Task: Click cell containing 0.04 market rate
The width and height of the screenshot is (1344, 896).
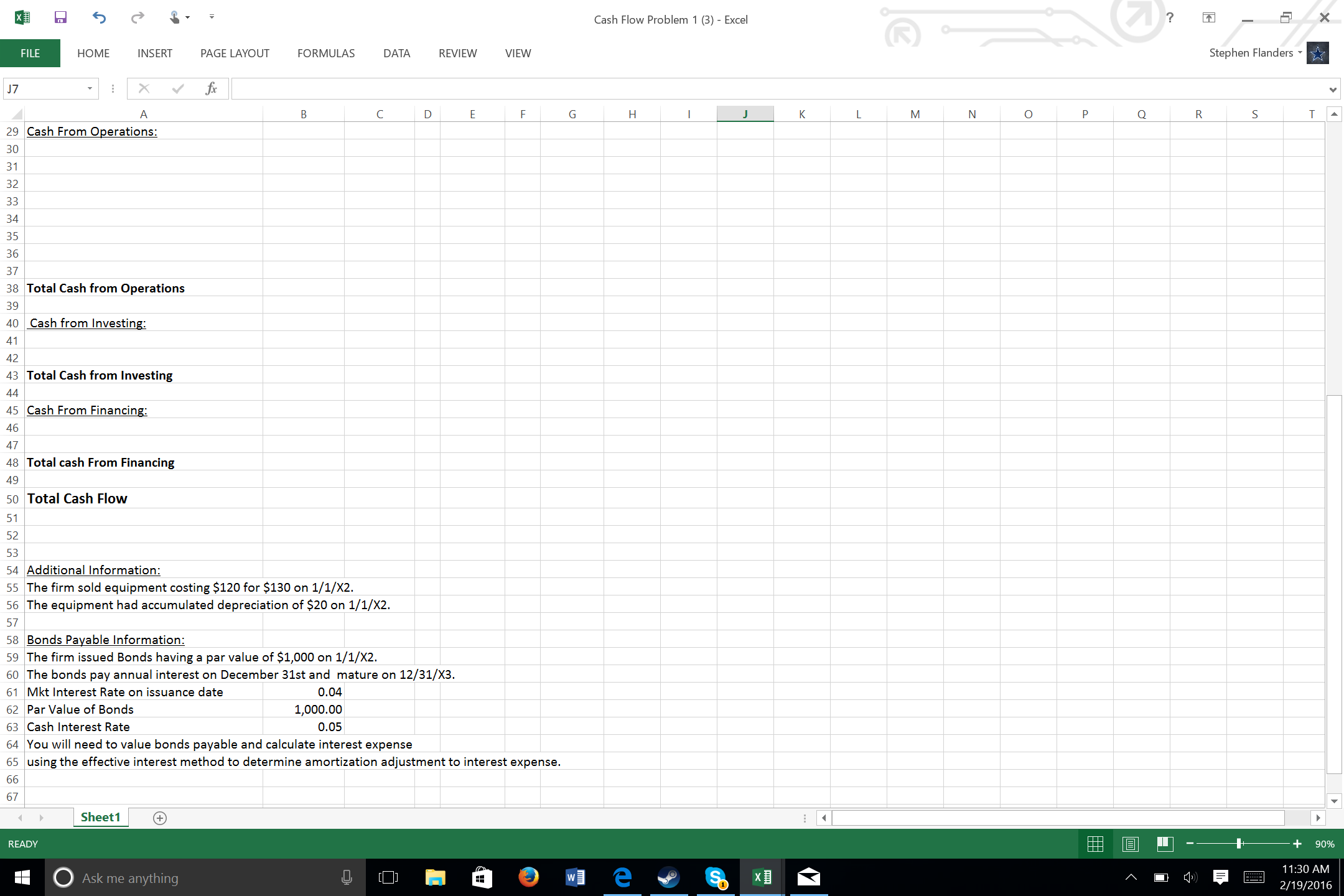Action: (304, 692)
